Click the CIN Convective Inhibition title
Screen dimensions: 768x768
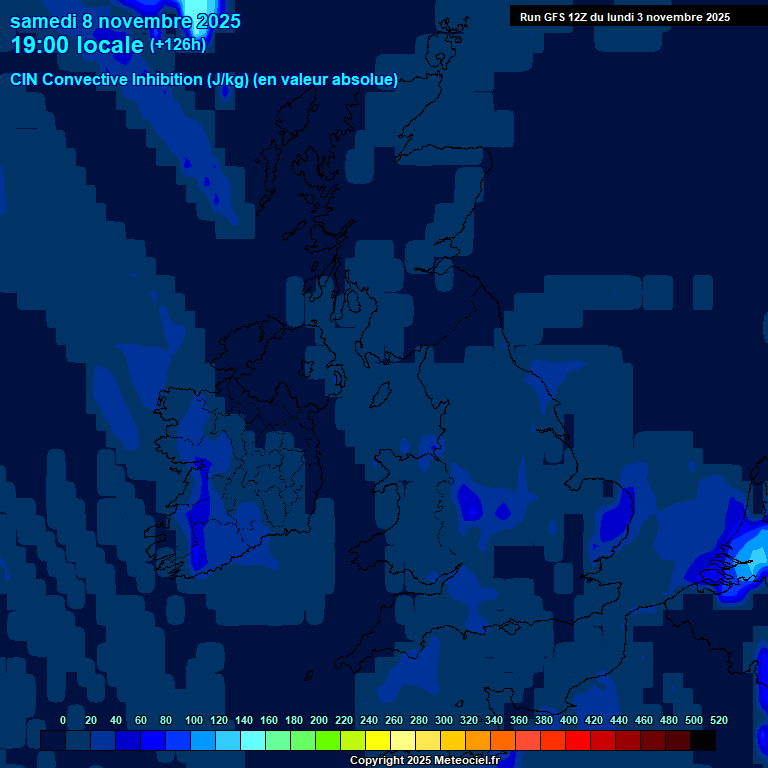pyautogui.click(x=129, y=80)
